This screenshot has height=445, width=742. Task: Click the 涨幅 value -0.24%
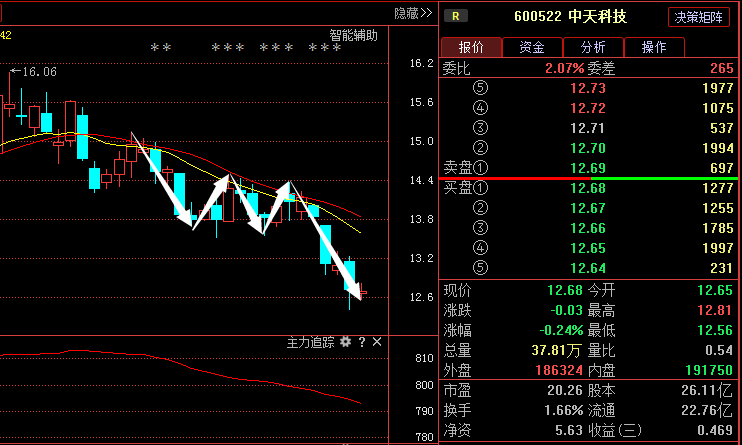point(561,330)
